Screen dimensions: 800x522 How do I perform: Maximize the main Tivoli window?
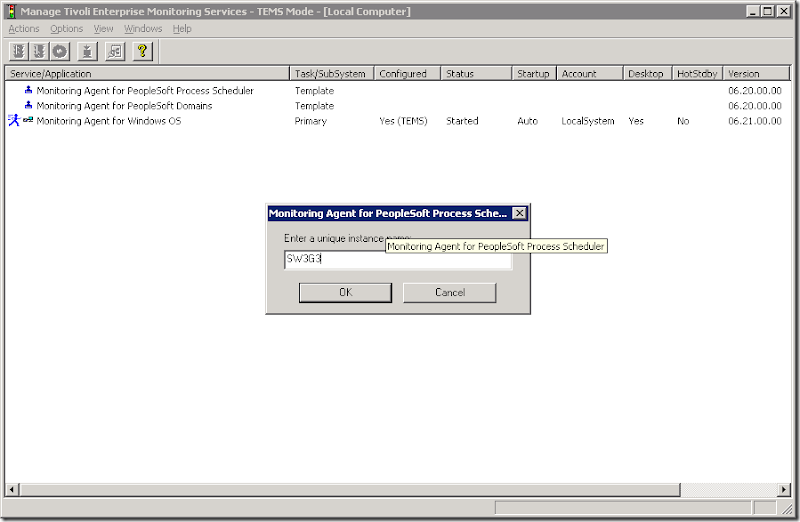tap(767, 11)
